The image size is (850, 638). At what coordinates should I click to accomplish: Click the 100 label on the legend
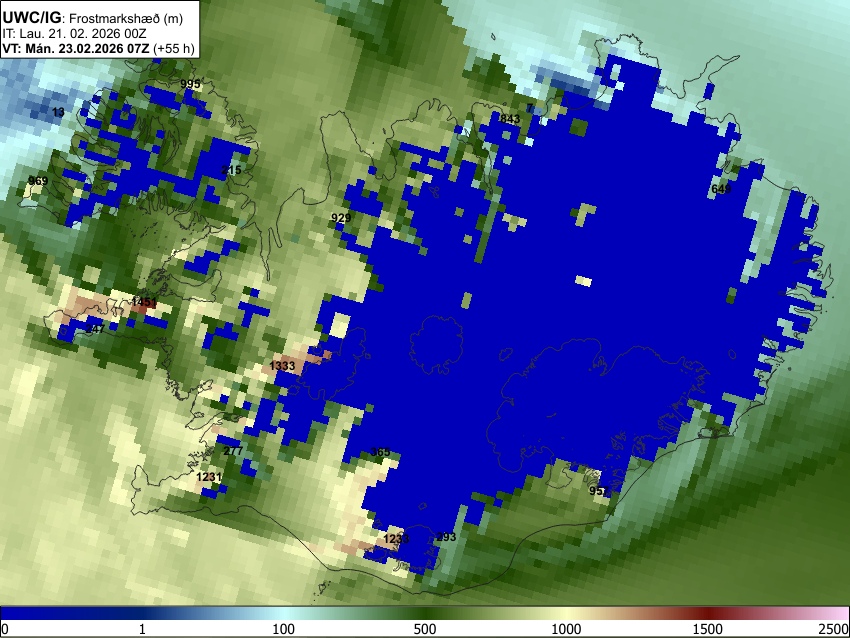click(x=283, y=629)
